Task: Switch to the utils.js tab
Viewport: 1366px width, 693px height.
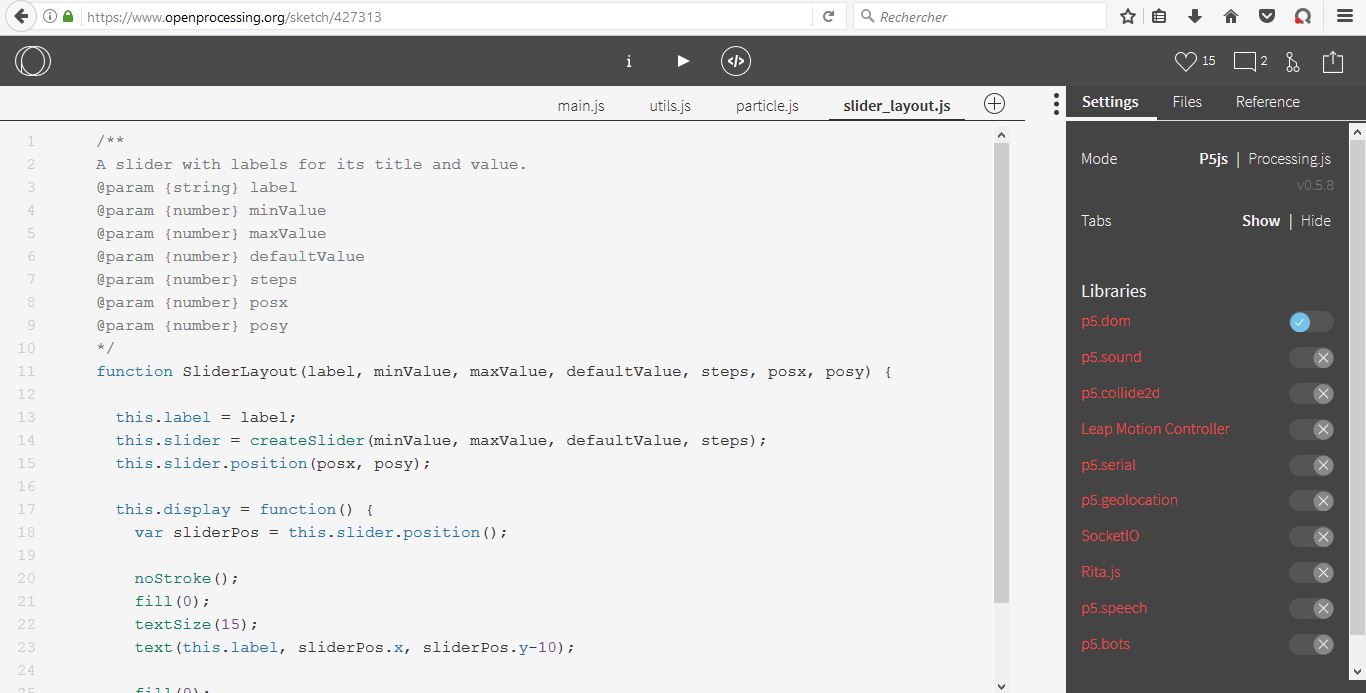Action: click(x=670, y=105)
